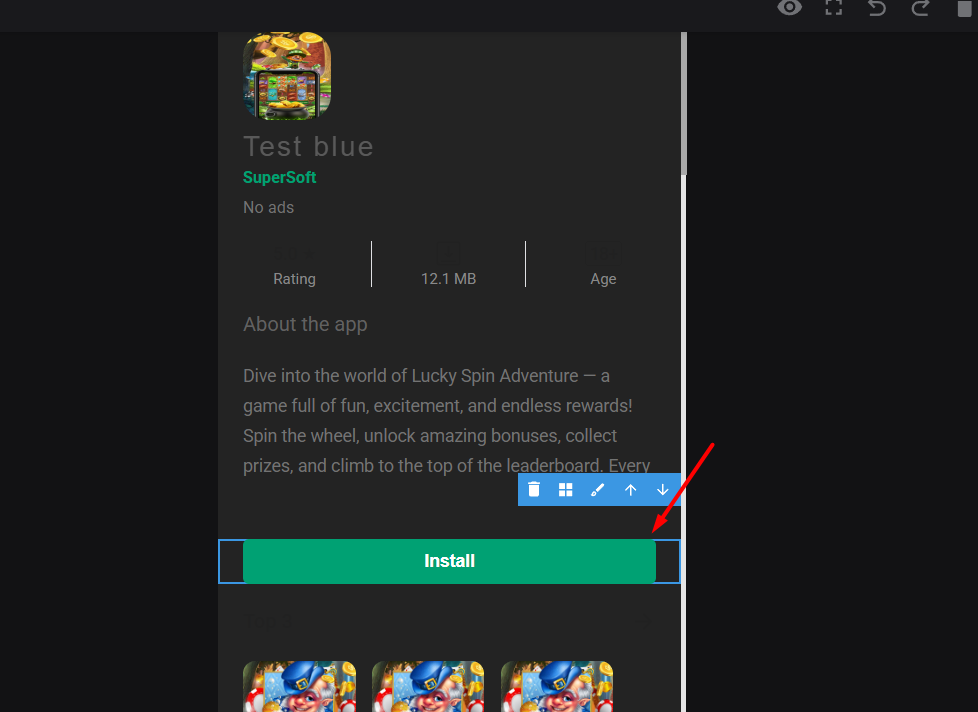The width and height of the screenshot is (978, 712).
Task: Open the grid layout icon in block toolbar
Action: pyautogui.click(x=566, y=489)
